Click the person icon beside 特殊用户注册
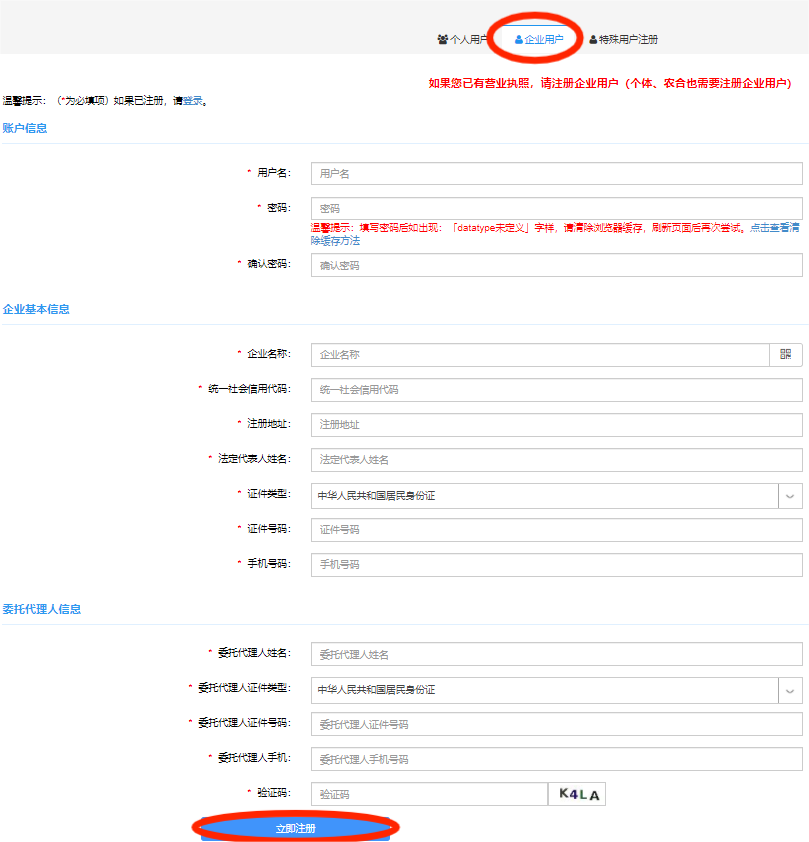 [593, 38]
